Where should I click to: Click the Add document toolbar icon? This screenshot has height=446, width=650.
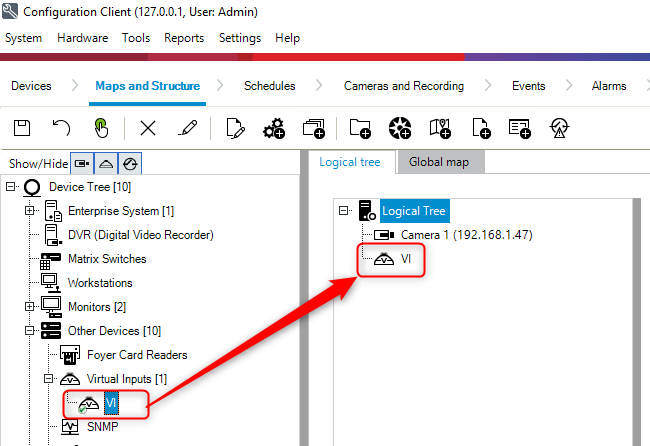481,128
